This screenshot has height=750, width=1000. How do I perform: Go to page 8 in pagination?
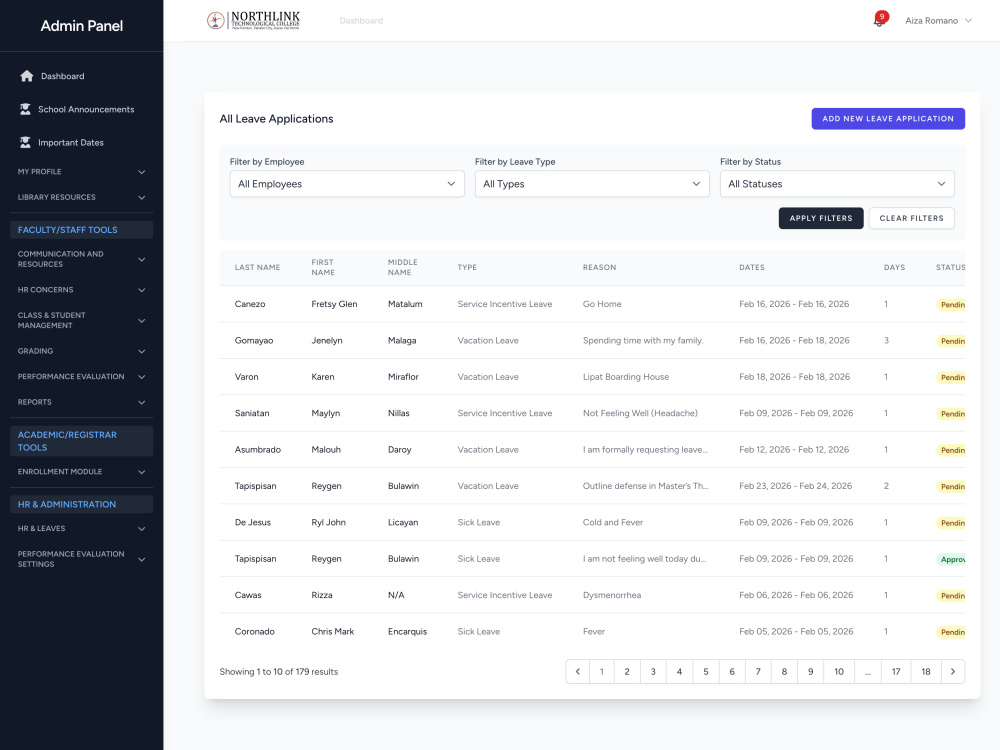pos(784,672)
